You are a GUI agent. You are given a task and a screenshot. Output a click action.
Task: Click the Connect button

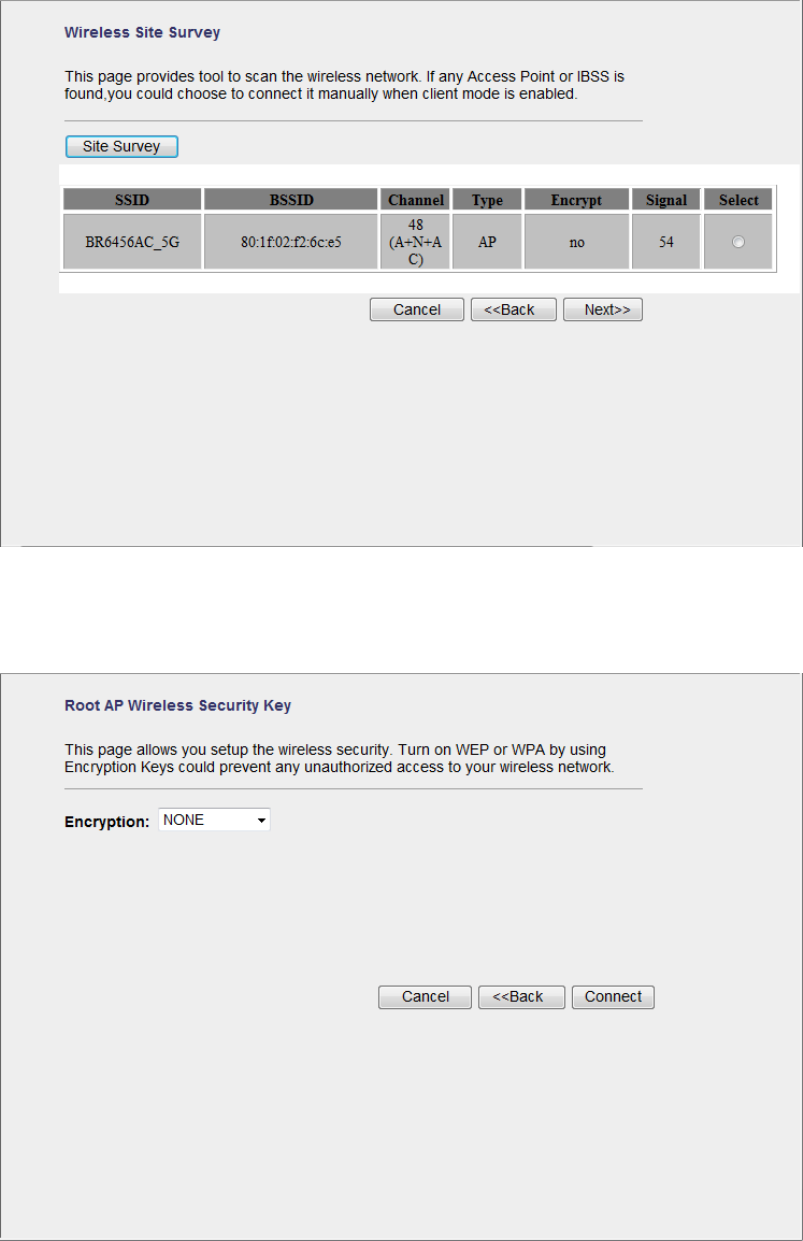point(613,997)
